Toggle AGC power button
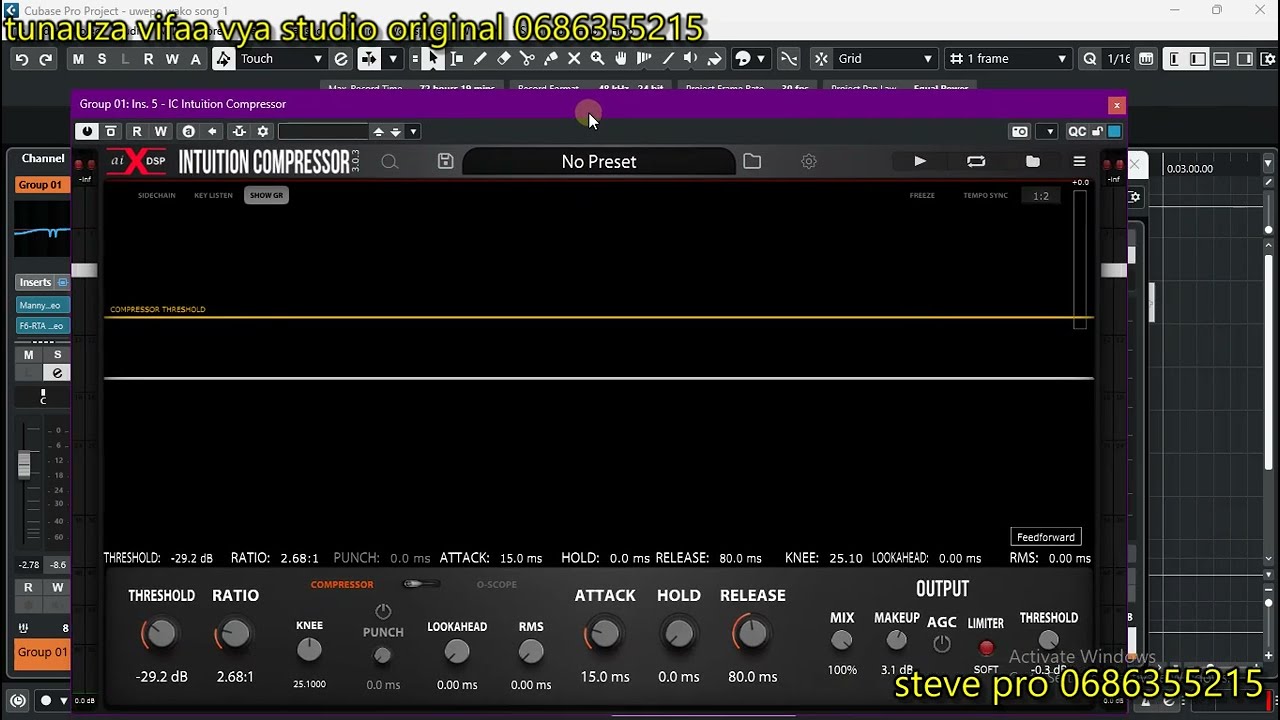The width and height of the screenshot is (1280, 720). click(x=941, y=645)
